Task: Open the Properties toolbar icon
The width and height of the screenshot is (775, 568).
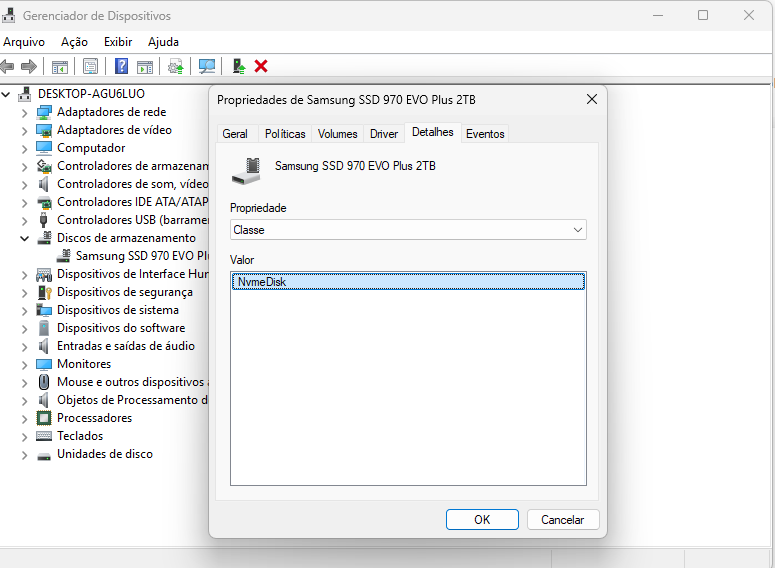Action: [90, 66]
